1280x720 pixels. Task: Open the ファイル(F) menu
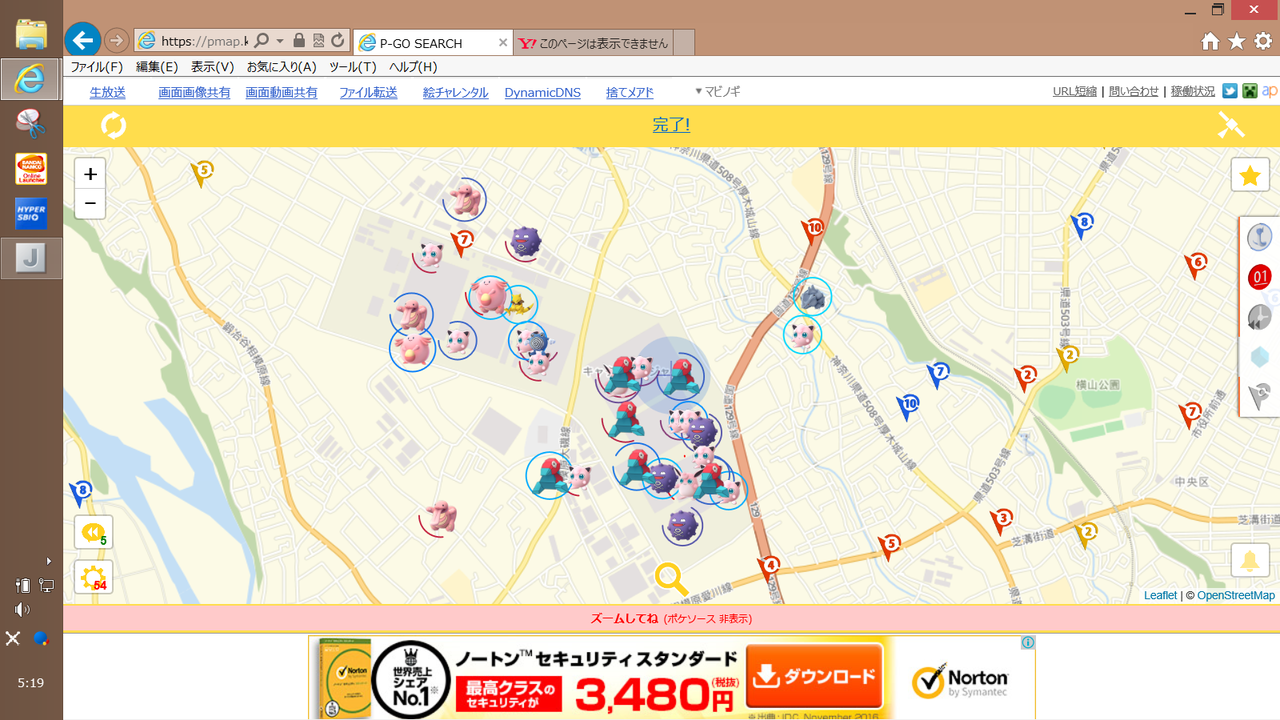point(96,67)
